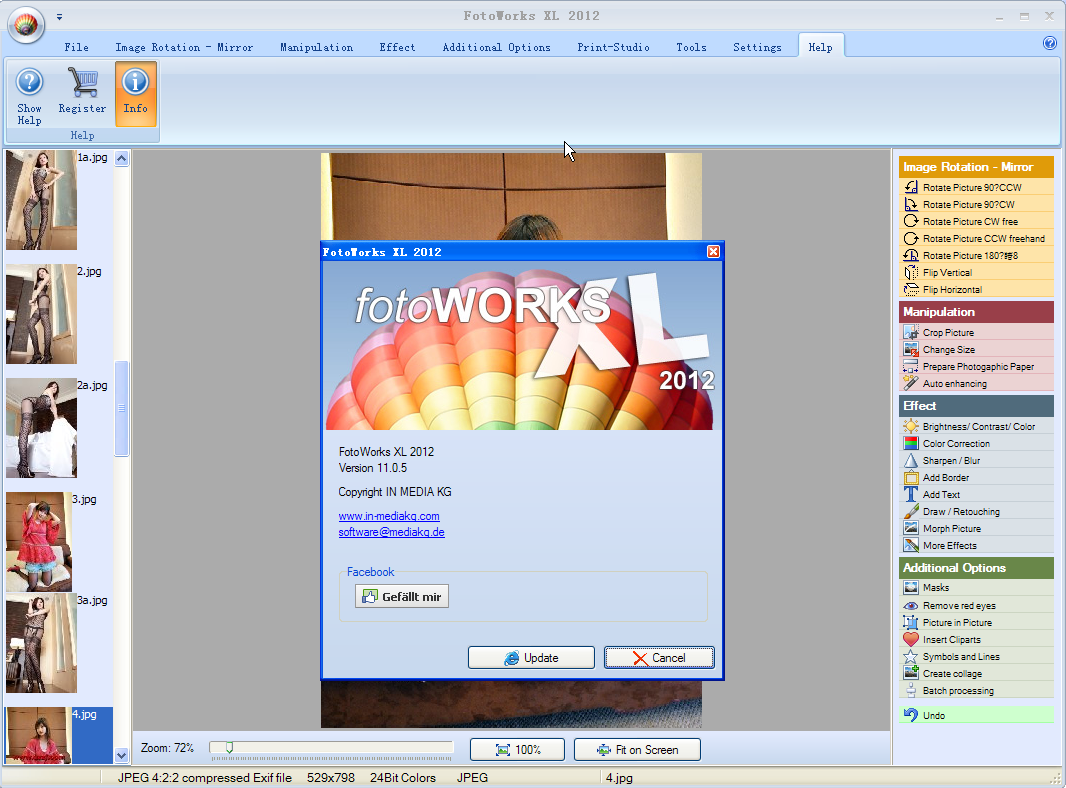
Task: Open Change Size tool
Action: [976, 349]
